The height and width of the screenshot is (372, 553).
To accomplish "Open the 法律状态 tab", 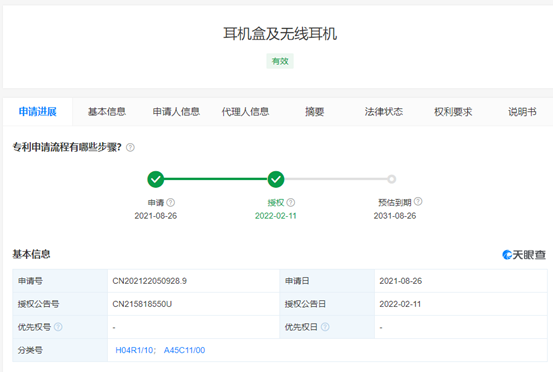I will tap(383, 112).
